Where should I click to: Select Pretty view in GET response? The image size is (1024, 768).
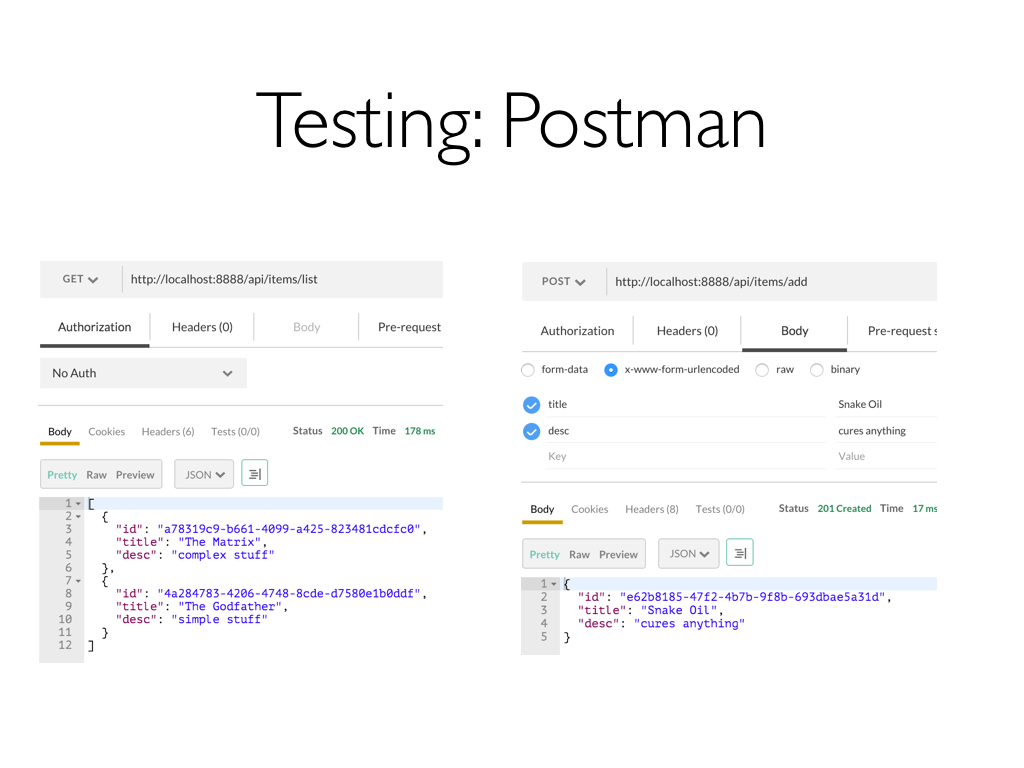(62, 475)
